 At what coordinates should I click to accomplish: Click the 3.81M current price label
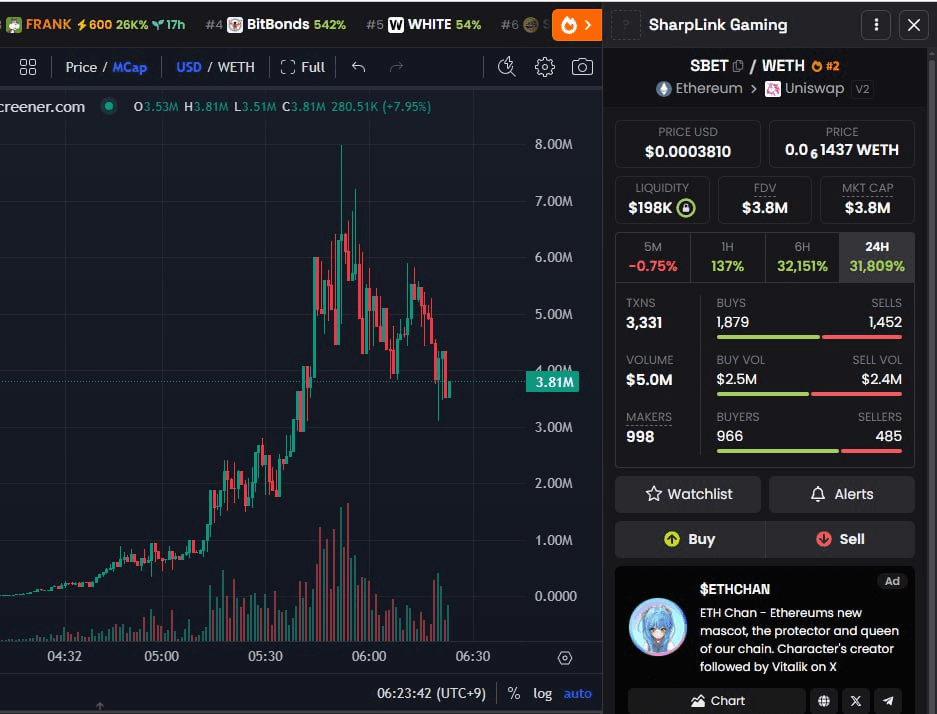point(553,382)
